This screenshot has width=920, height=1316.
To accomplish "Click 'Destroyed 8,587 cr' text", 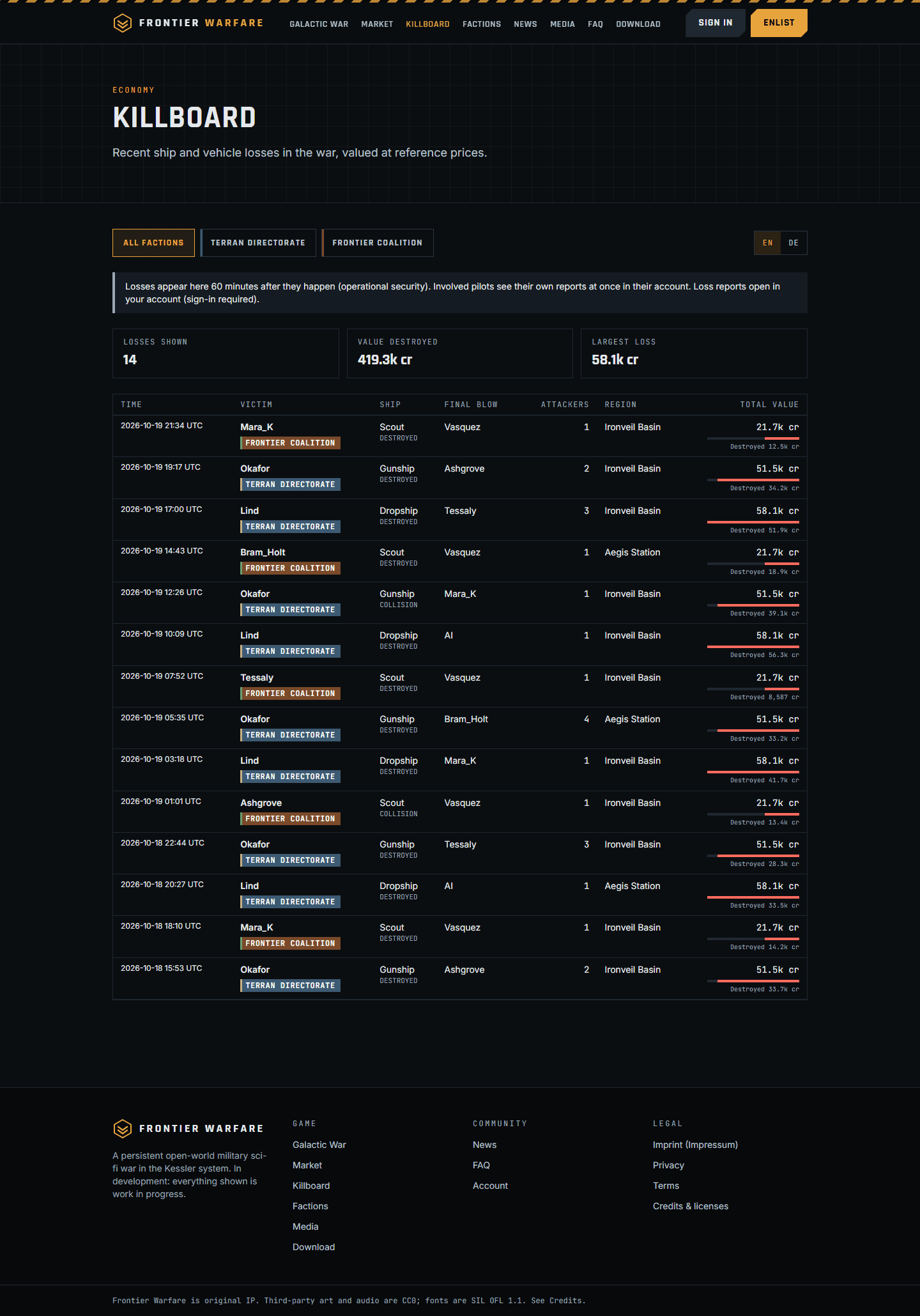I will coord(765,697).
